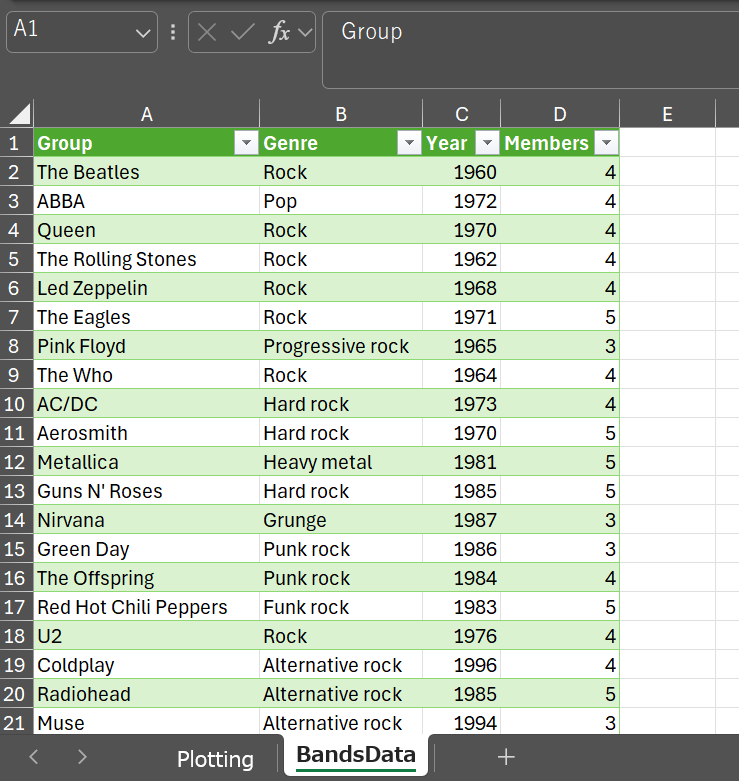Select empty cell E1

668,143
